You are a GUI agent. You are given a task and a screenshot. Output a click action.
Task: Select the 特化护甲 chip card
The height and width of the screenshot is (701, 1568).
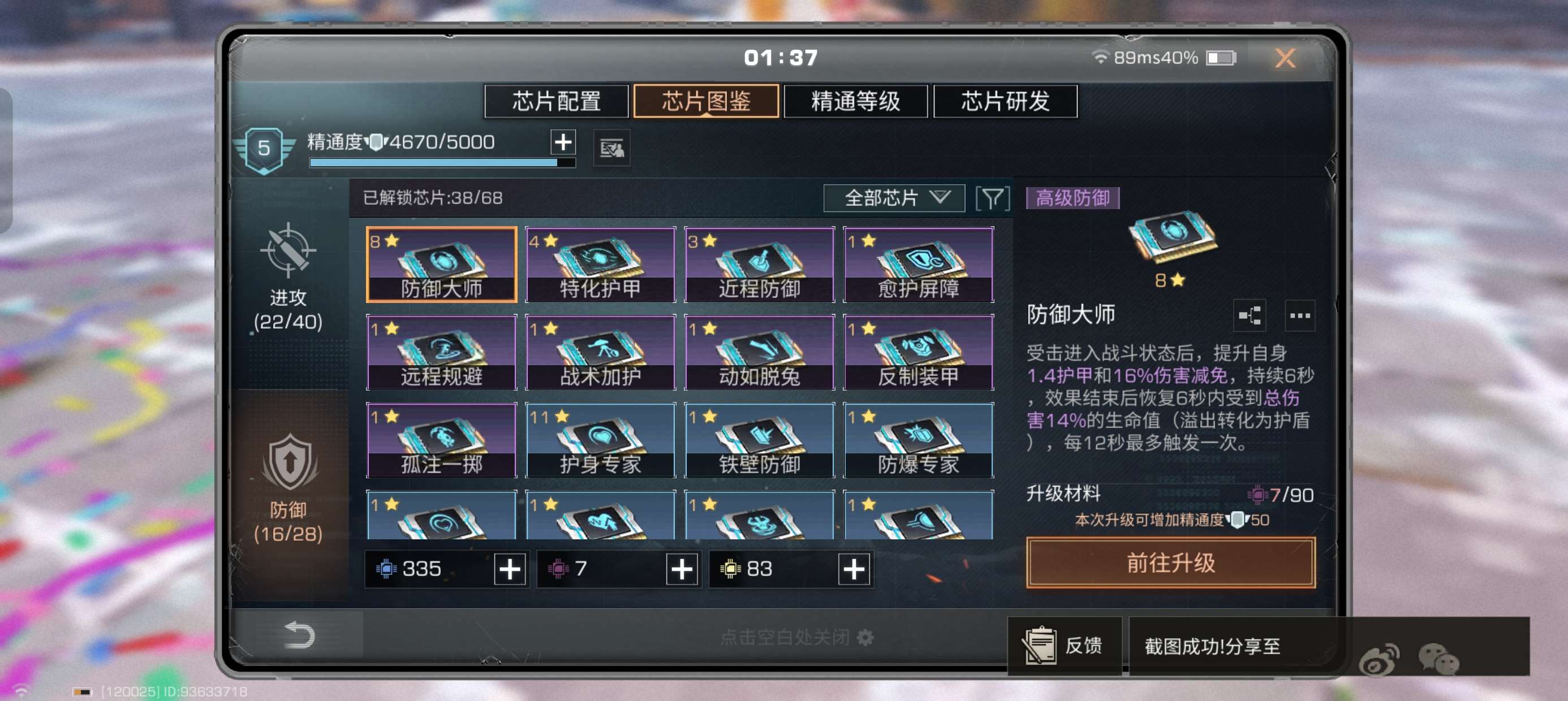[600, 265]
